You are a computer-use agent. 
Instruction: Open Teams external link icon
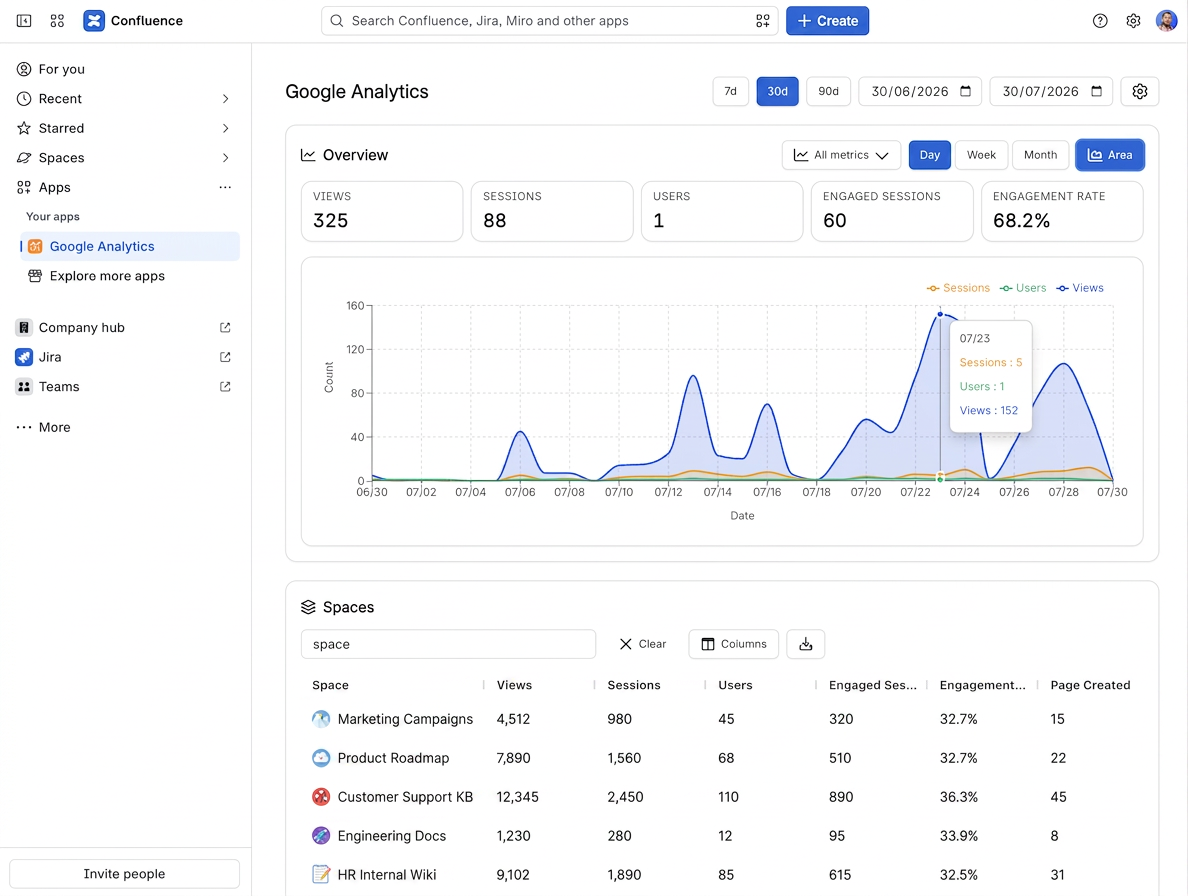point(225,386)
